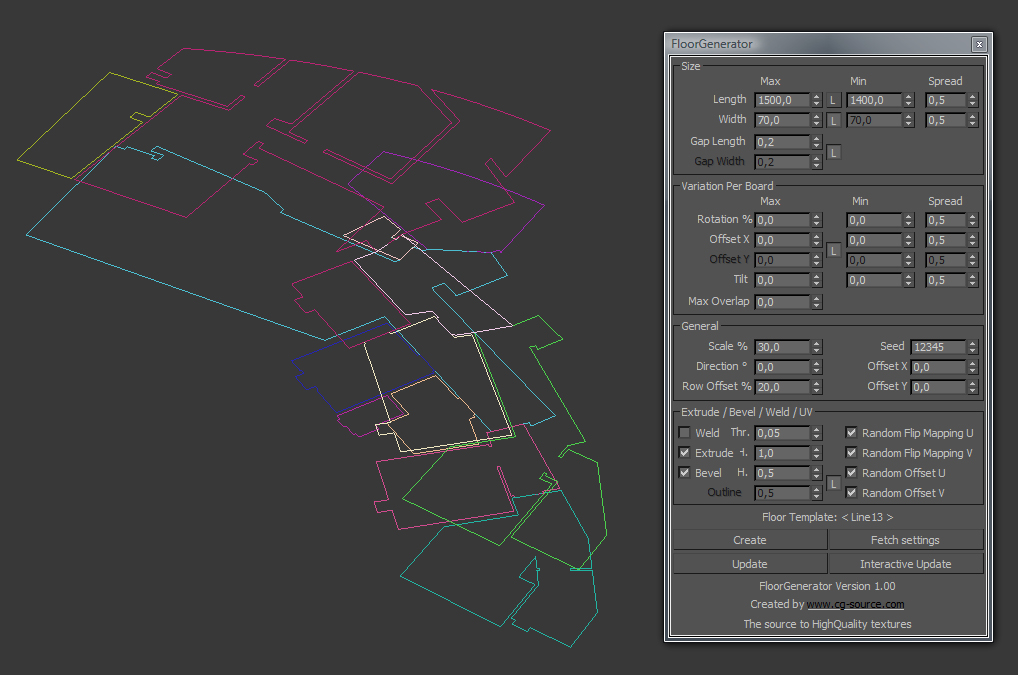Viewport: 1018px width, 675px height.
Task: Open the www.cg-source.com link
Action: pos(855,604)
